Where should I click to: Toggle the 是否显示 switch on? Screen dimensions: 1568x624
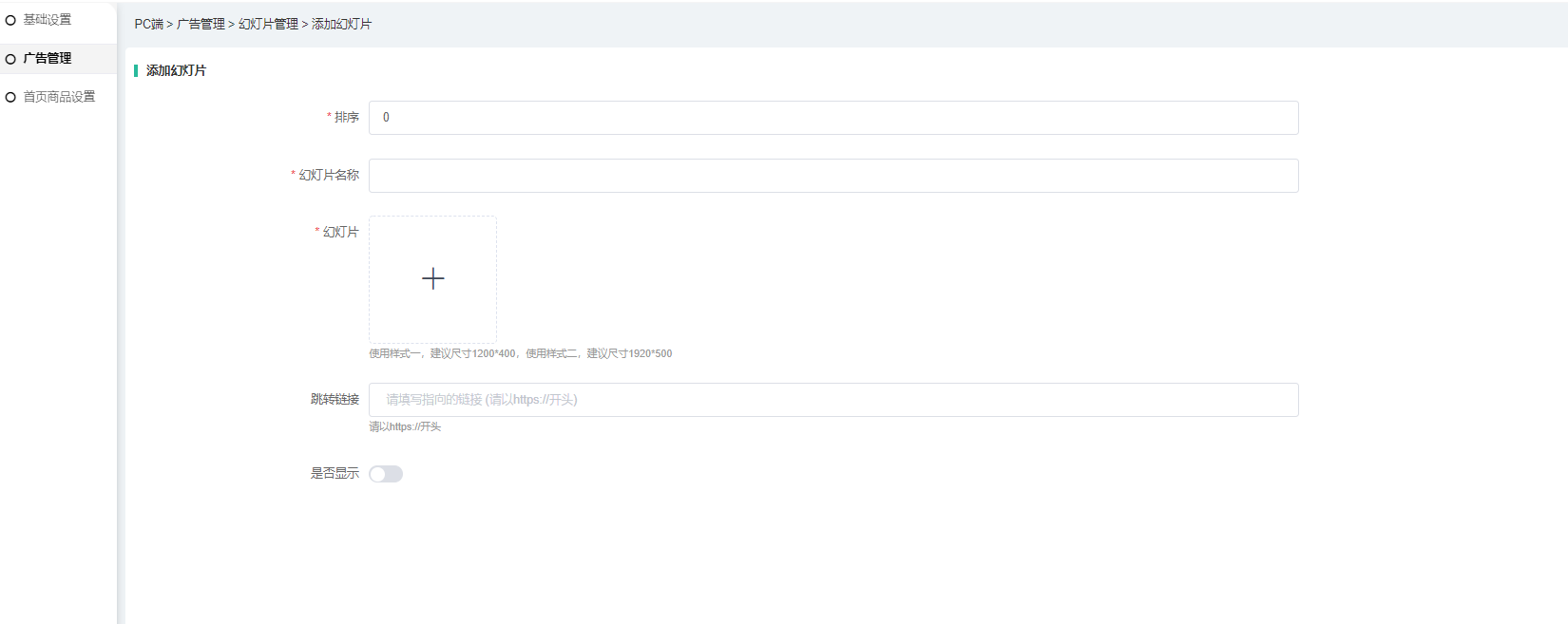pos(386,474)
